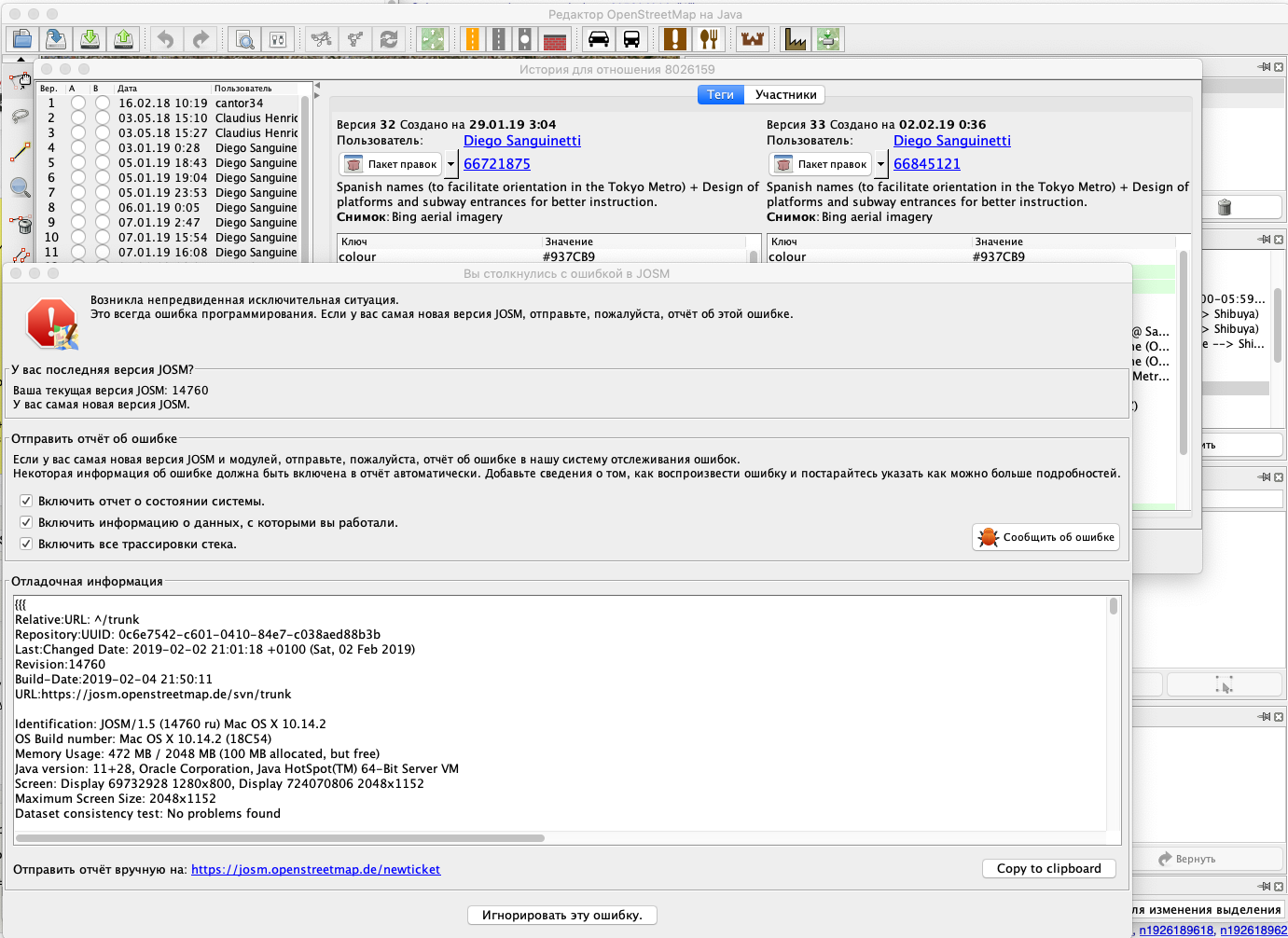This screenshot has height=938, width=1288.
Task: Select the car preset icon
Action: click(x=599, y=39)
